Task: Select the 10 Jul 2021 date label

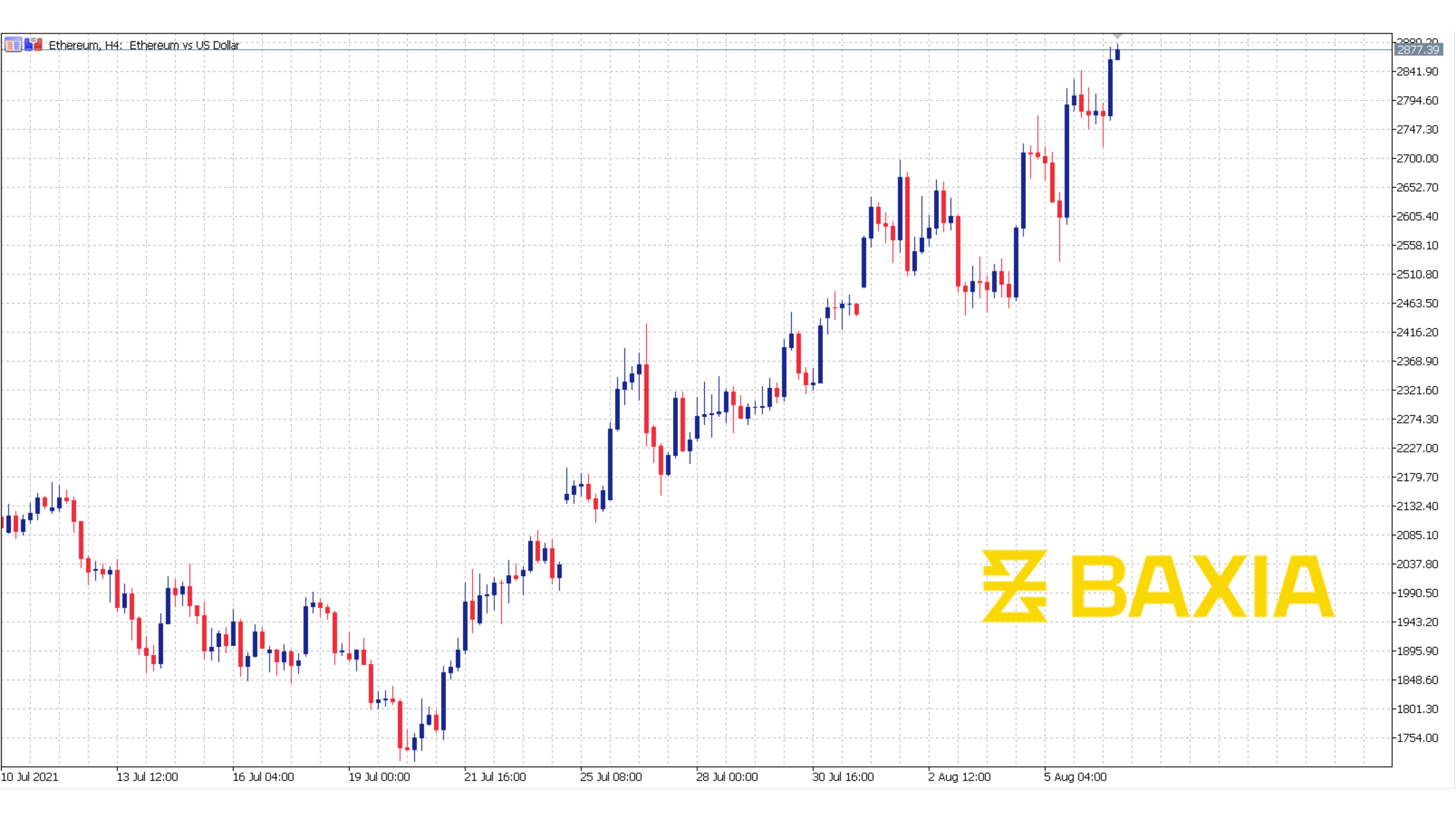Action: (29, 777)
